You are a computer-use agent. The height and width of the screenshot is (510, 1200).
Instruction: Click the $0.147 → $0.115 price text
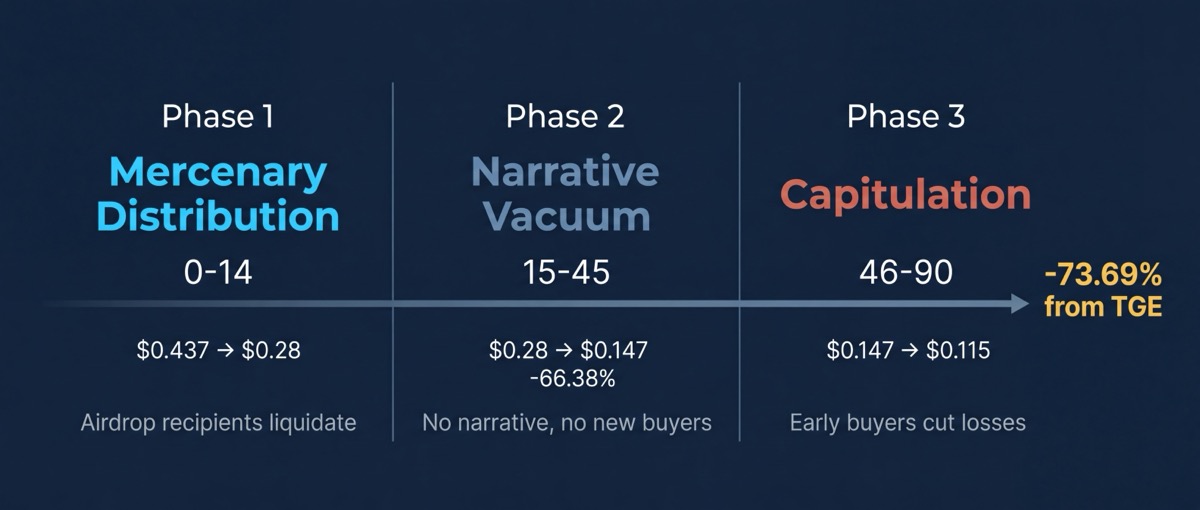(x=908, y=351)
